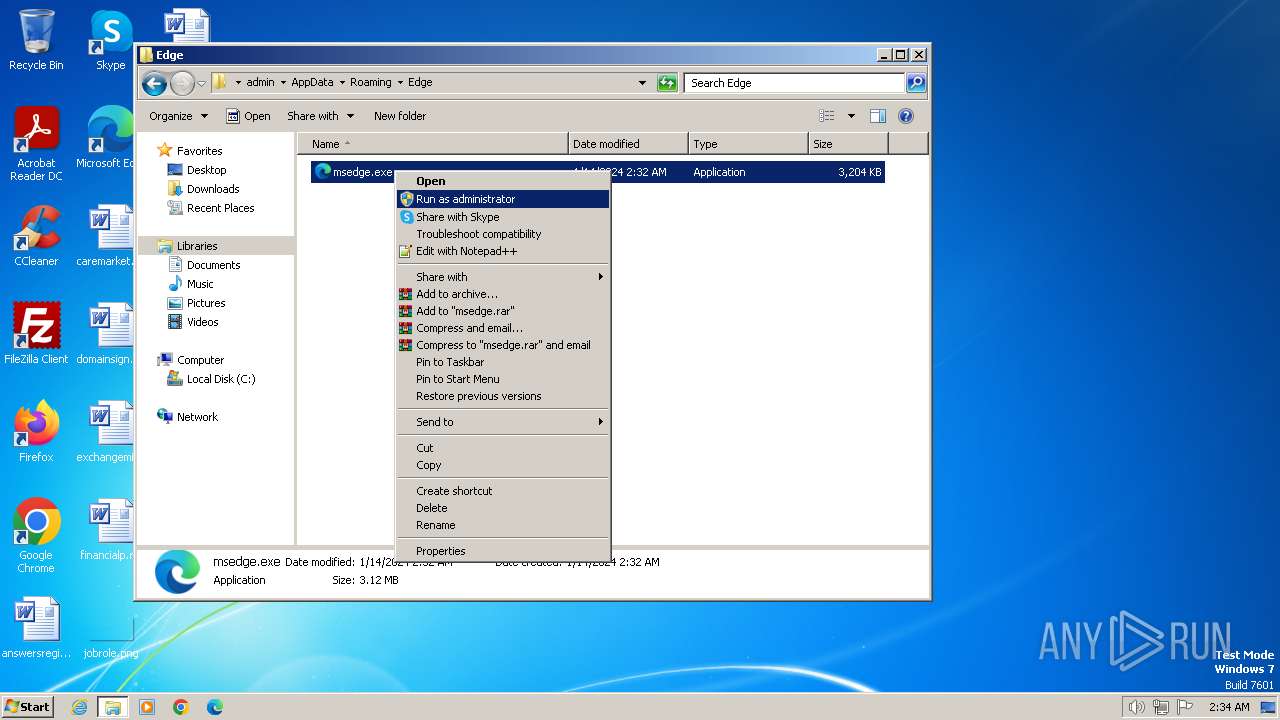Open the Music library
The image size is (1280, 720).
(x=200, y=284)
